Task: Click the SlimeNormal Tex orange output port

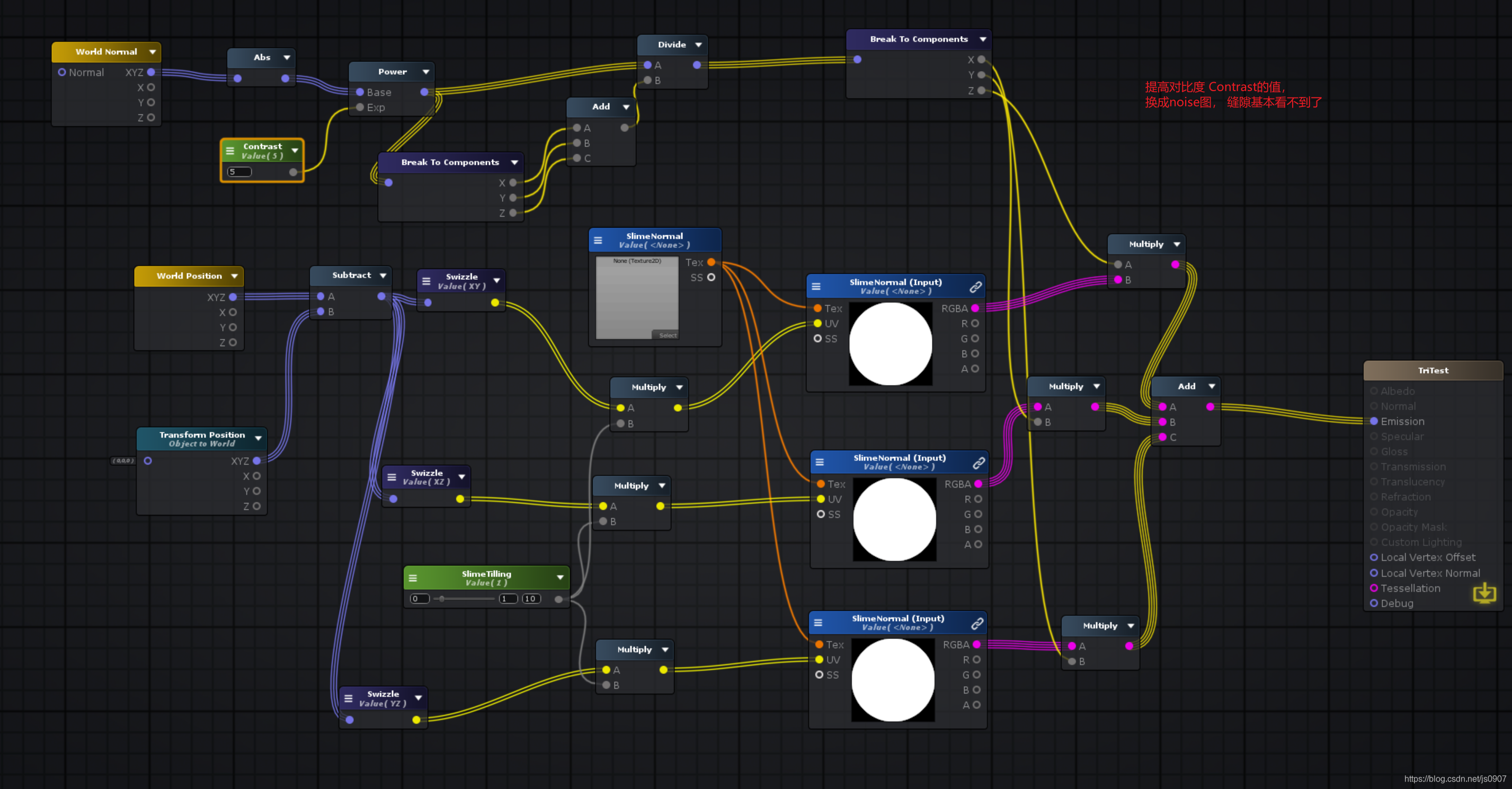Action: (711, 262)
